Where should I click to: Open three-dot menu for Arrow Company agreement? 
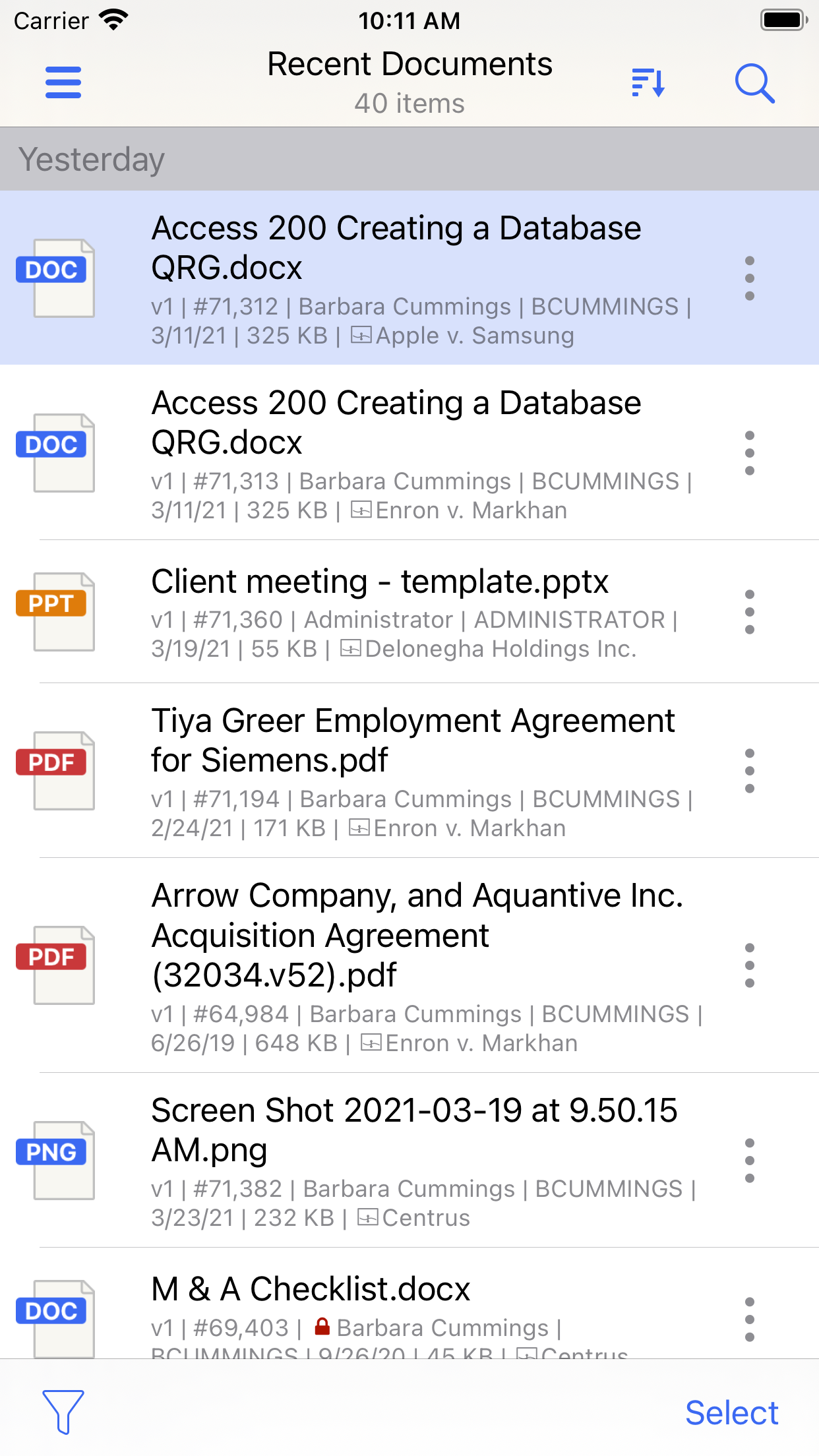(x=750, y=965)
